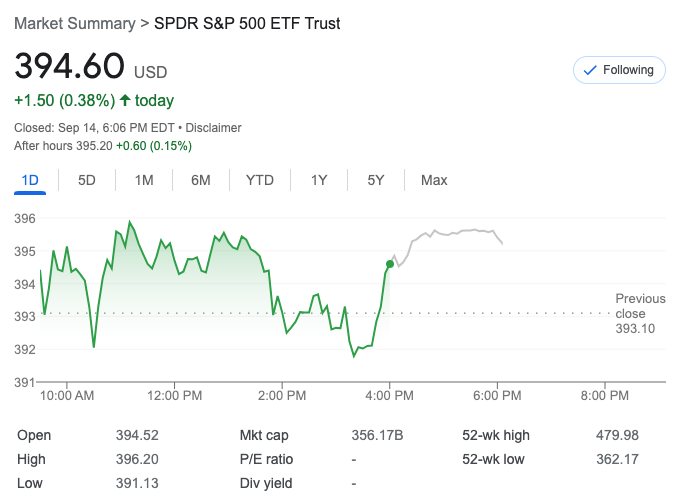Show the 1M chart range
The height and width of the screenshot is (503, 681).
pos(144,180)
